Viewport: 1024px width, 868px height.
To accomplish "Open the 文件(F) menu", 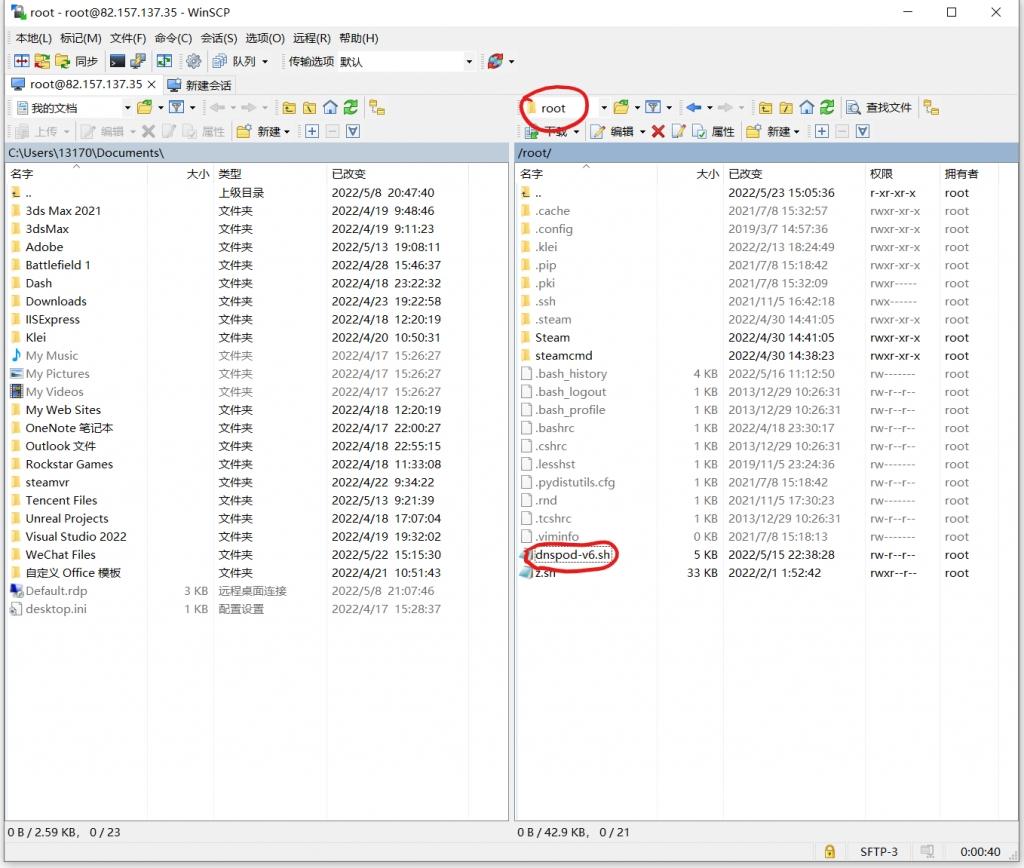I will [x=128, y=38].
